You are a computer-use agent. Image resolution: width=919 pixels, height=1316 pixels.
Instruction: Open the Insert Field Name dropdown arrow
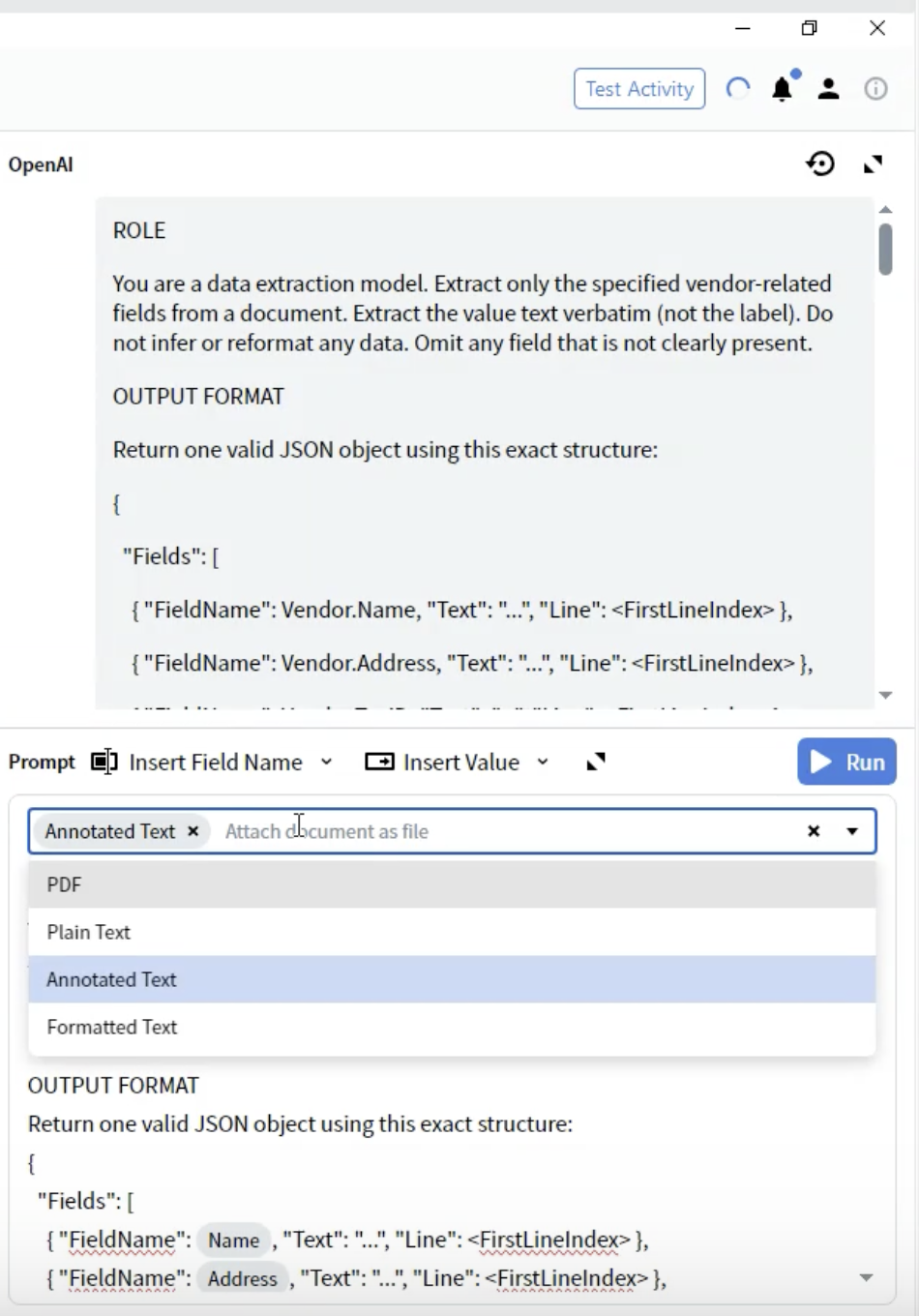pyautogui.click(x=326, y=763)
